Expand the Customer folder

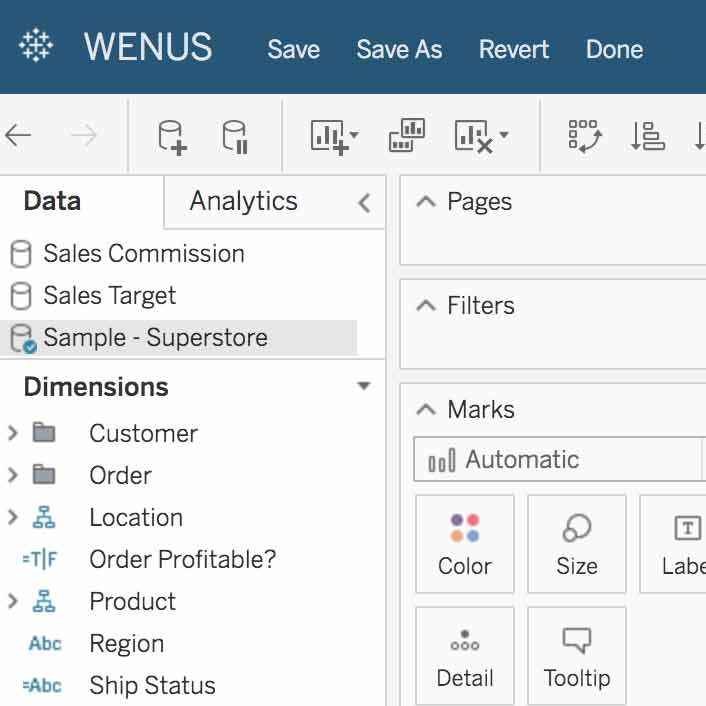(x=13, y=434)
